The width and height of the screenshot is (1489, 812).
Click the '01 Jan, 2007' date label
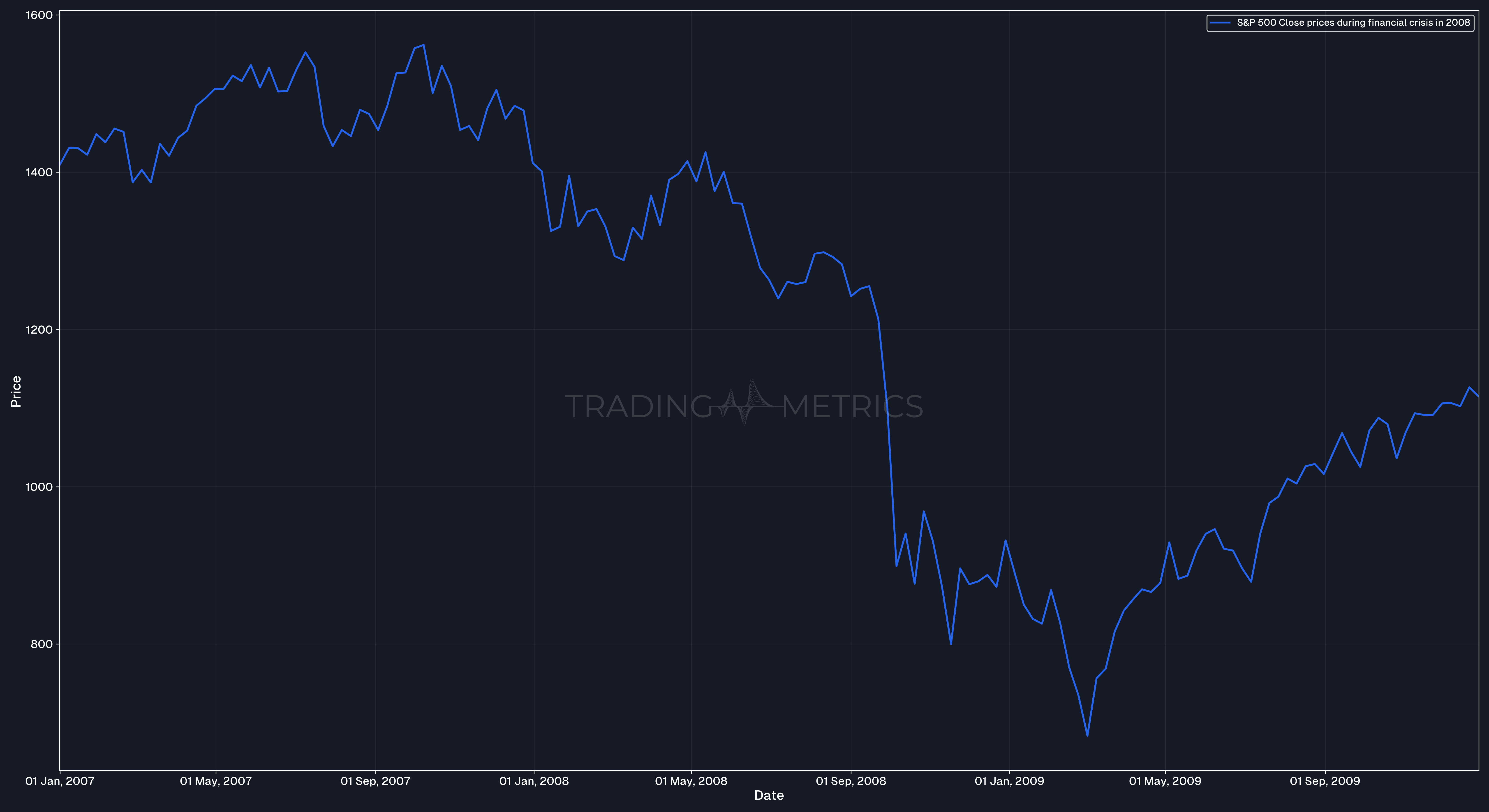coord(60,781)
